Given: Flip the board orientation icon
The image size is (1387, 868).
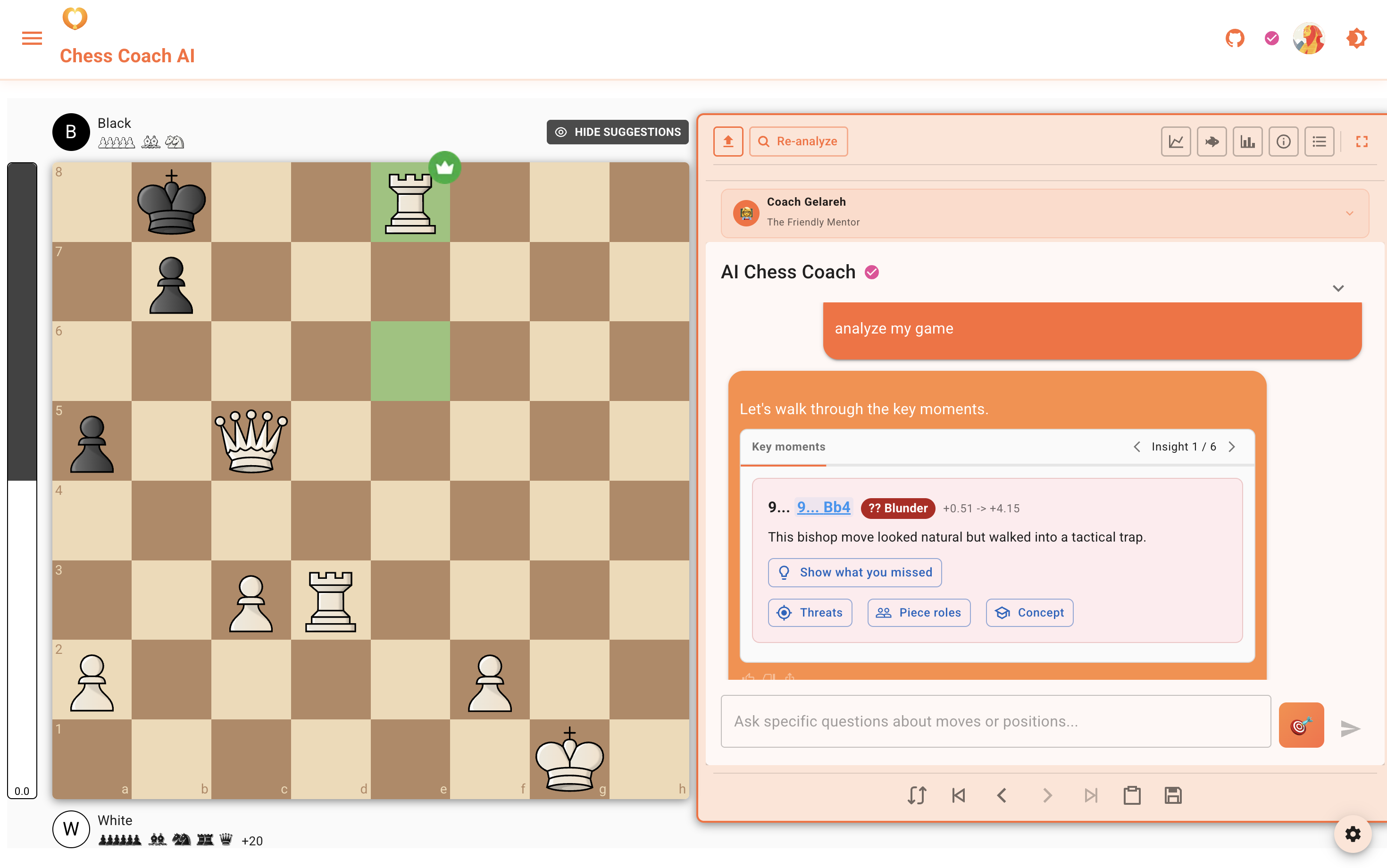Looking at the screenshot, I should [x=917, y=795].
